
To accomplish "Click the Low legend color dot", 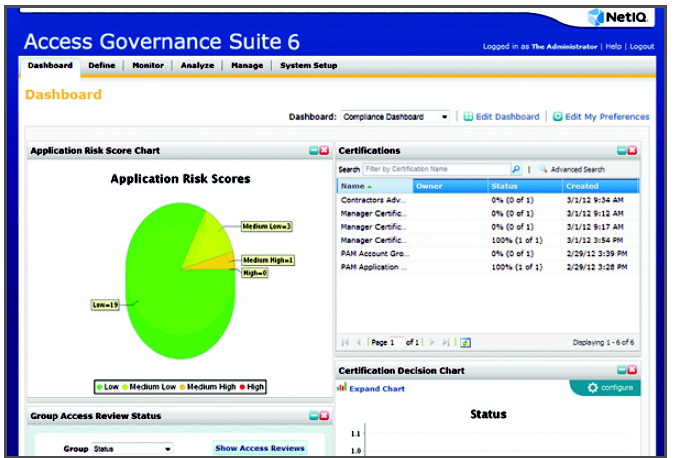I will point(100,387).
